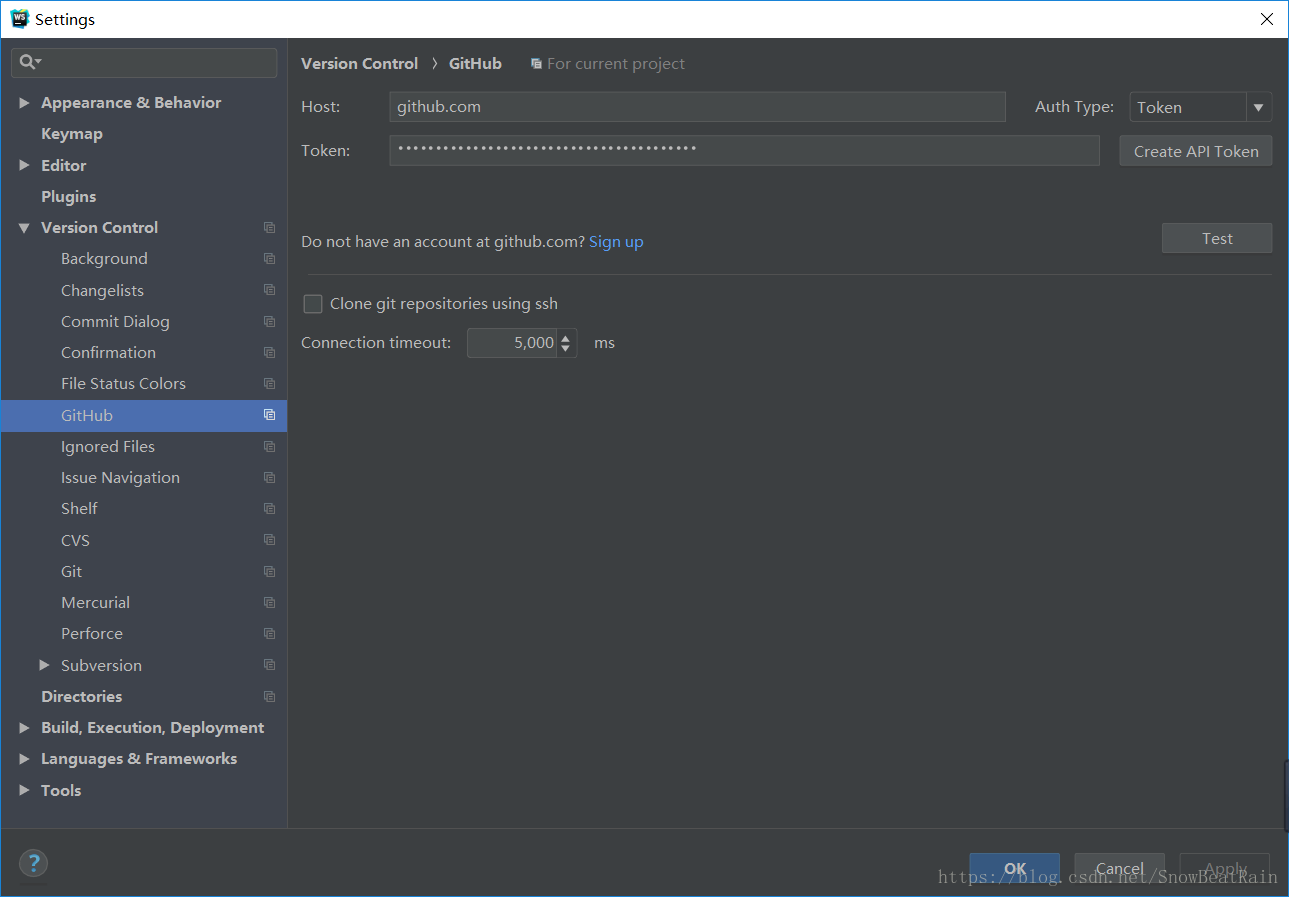Screen dimensions: 1289x897
Task: Focus the settings search box
Action: pos(144,62)
